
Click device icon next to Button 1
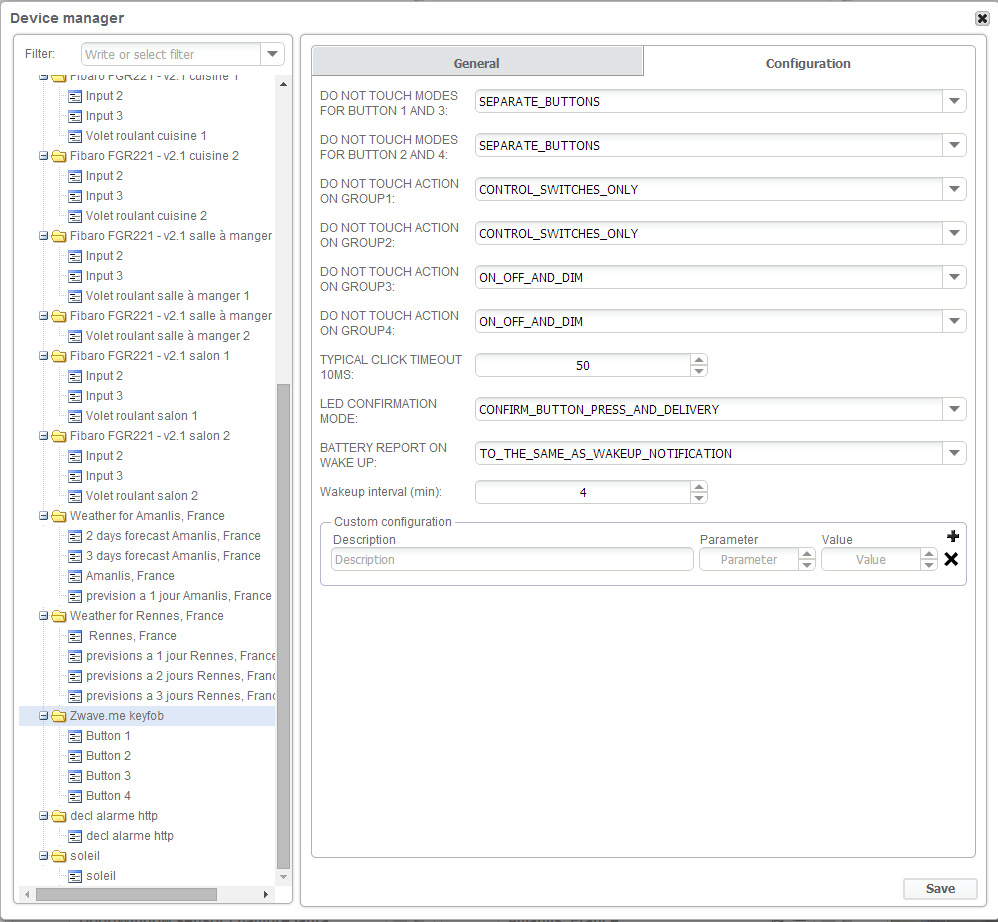click(x=75, y=737)
